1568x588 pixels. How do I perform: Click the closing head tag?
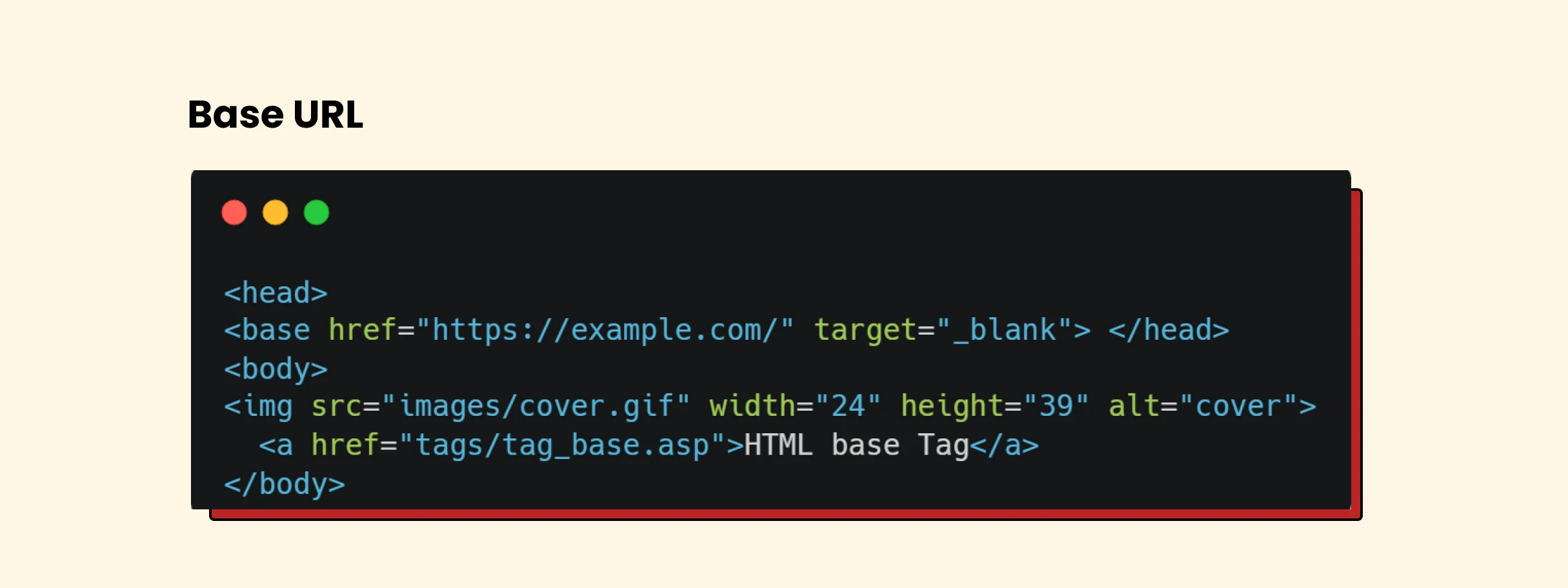tap(1169, 330)
